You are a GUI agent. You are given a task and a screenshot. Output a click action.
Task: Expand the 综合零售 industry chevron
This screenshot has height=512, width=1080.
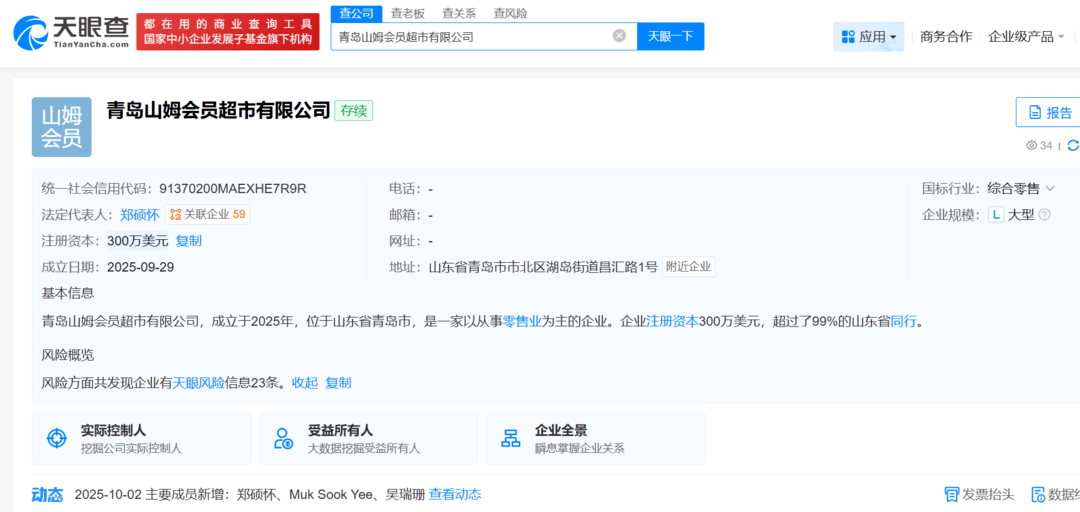(x=1050, y=189)
